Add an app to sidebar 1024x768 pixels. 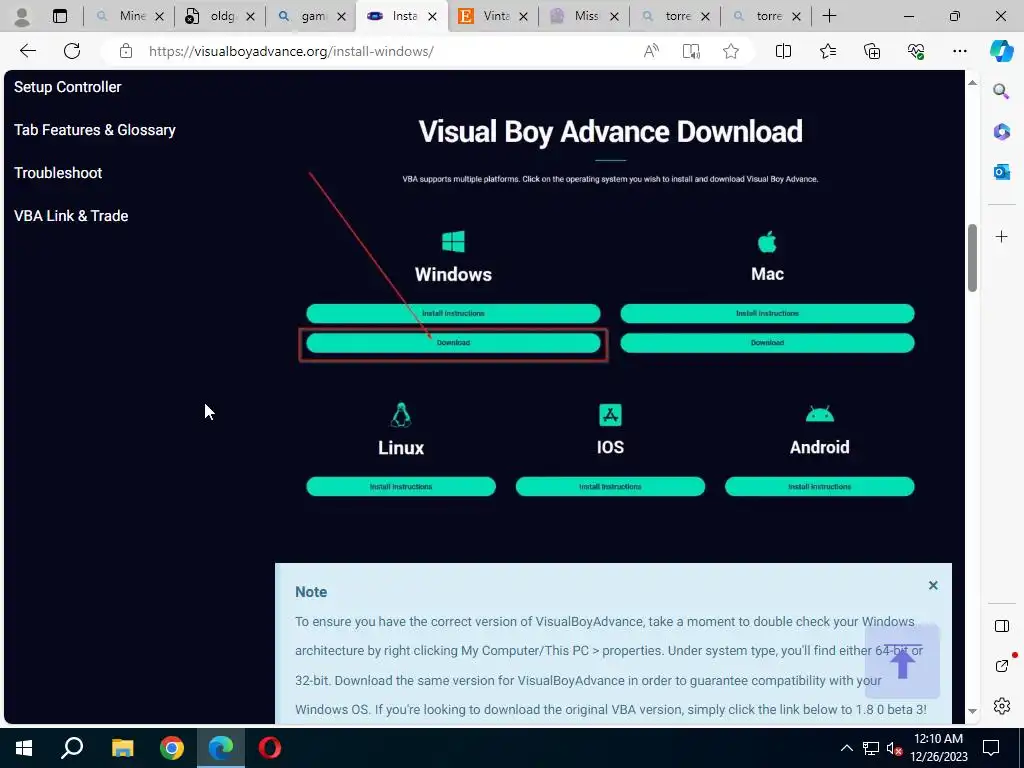click(1002, 236)
